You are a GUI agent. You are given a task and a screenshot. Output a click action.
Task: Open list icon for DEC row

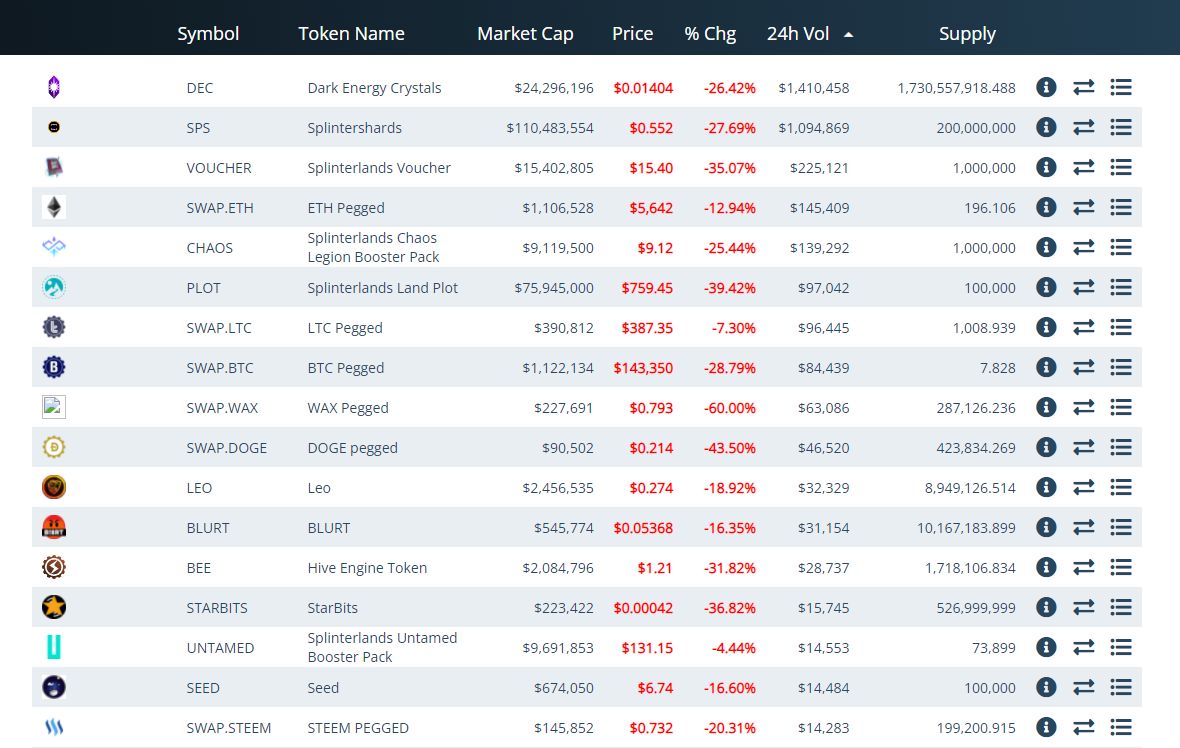tap(1121, 87)
